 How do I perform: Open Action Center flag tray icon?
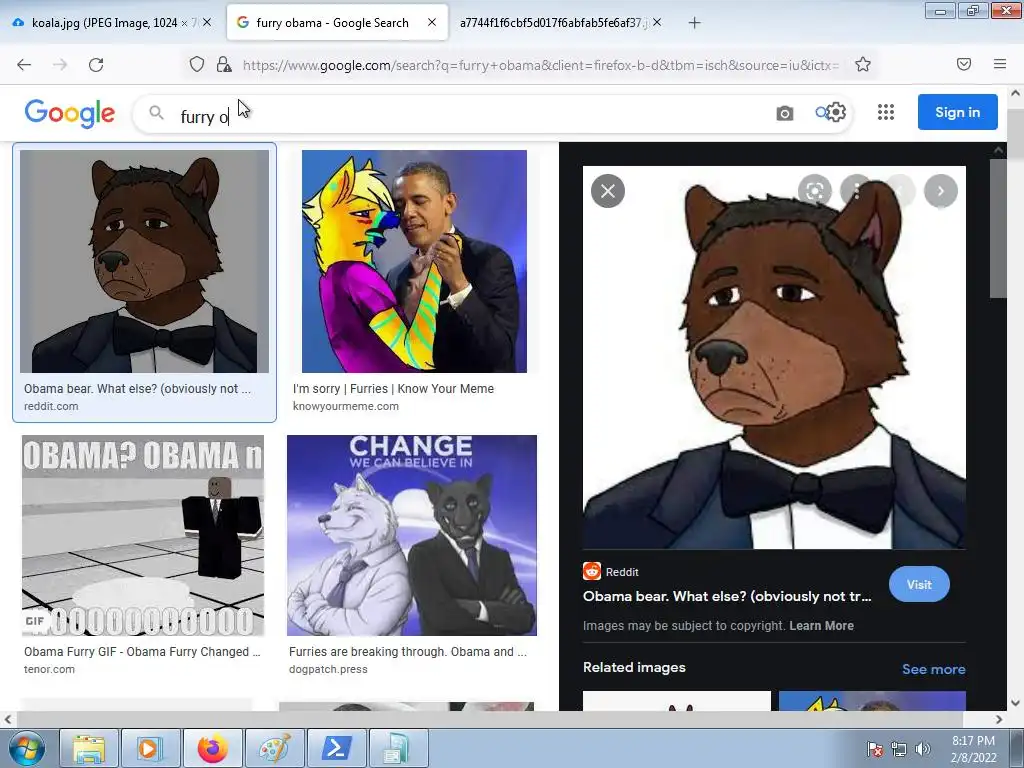(x=874, y=749)
